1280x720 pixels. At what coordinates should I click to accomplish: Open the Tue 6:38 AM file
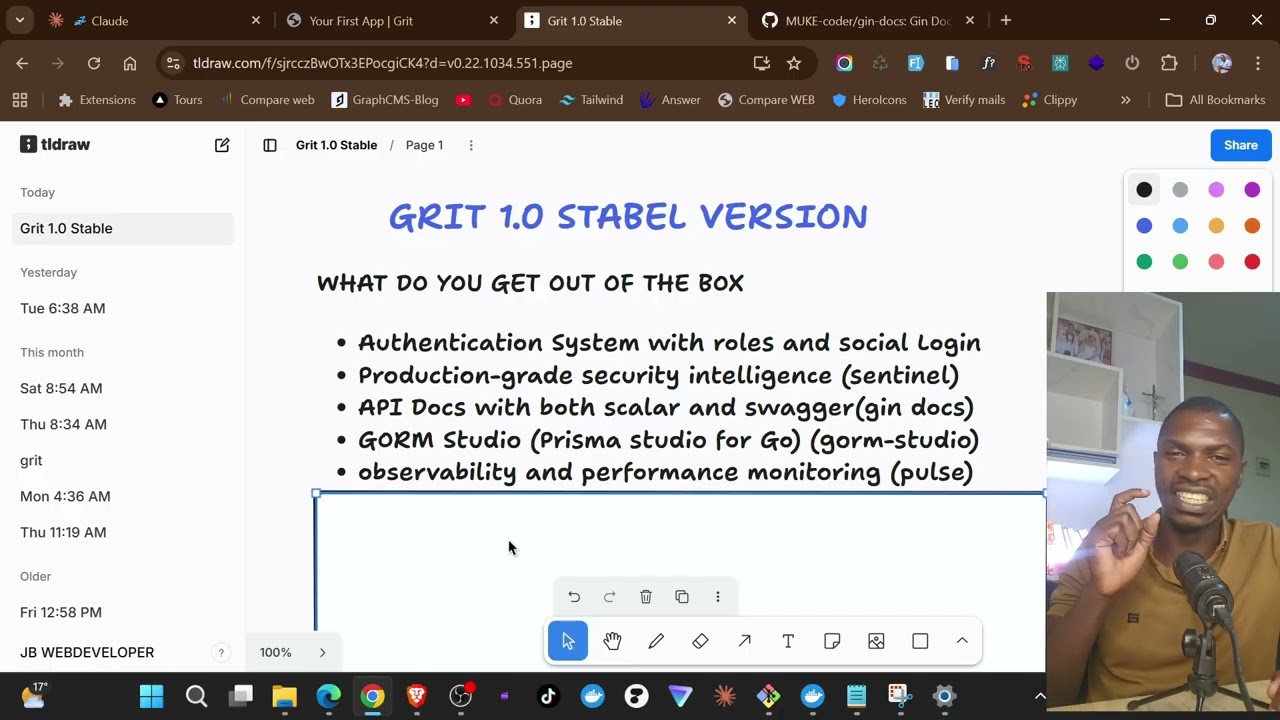pyautogui.click(x=122, y=308)
